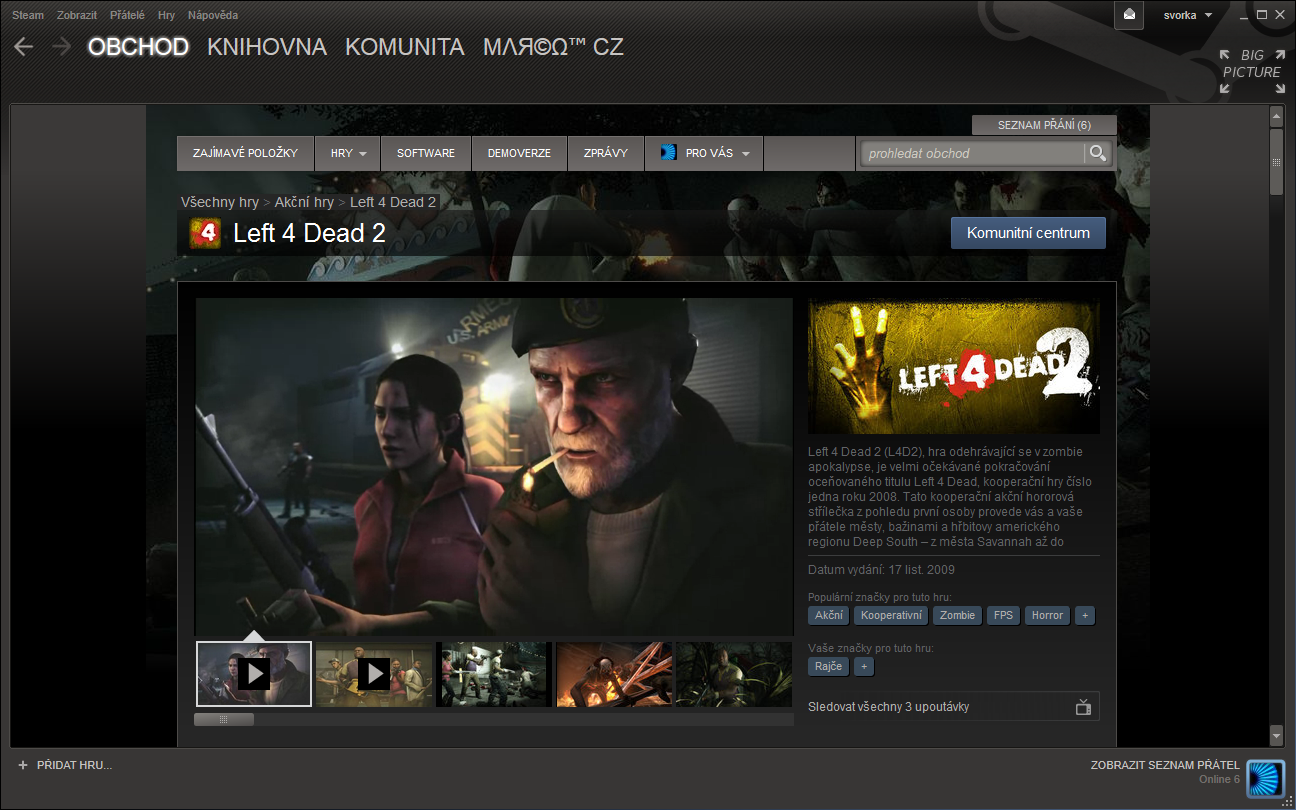
Task: Expand the HRY store dropdown
Action: coord(348,153)
